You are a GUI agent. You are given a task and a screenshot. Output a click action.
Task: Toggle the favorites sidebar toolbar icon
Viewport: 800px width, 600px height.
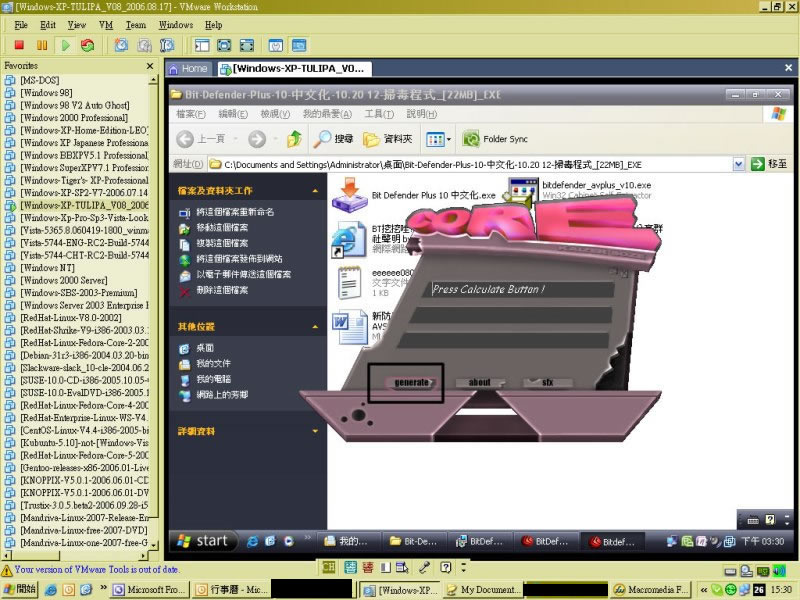click(x=202, y=45)
